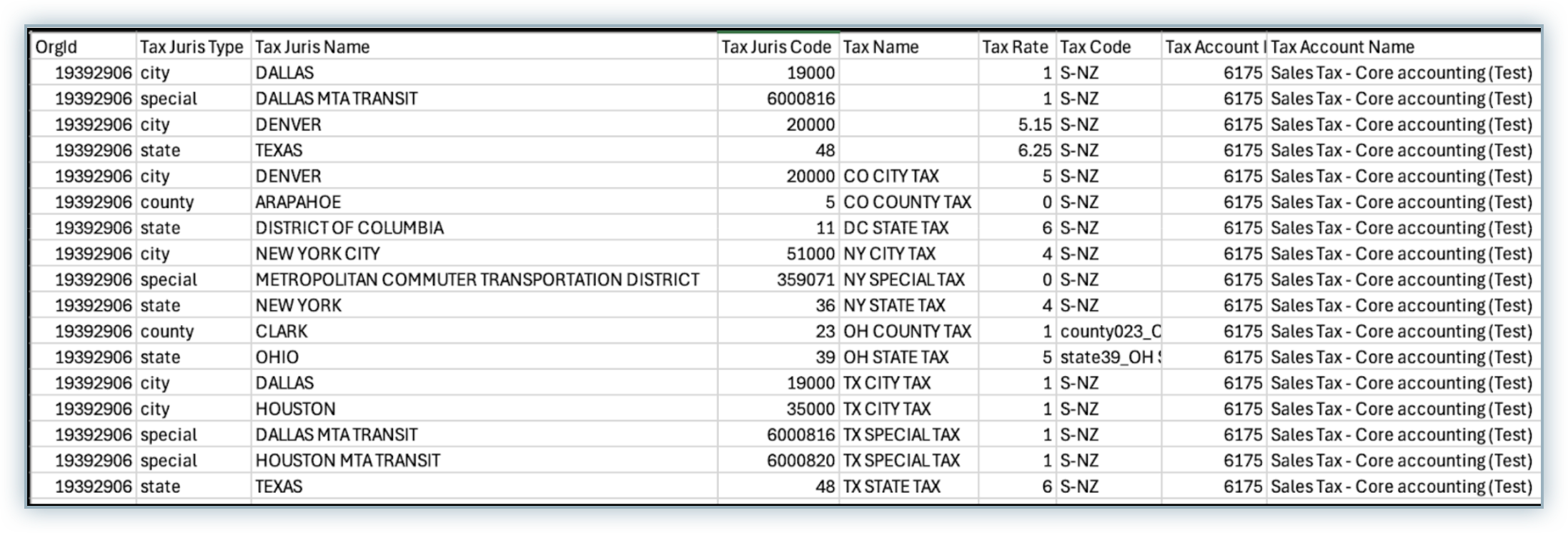
Task: Select the 6.25 tax rate cell
Action: (1018, 151)
